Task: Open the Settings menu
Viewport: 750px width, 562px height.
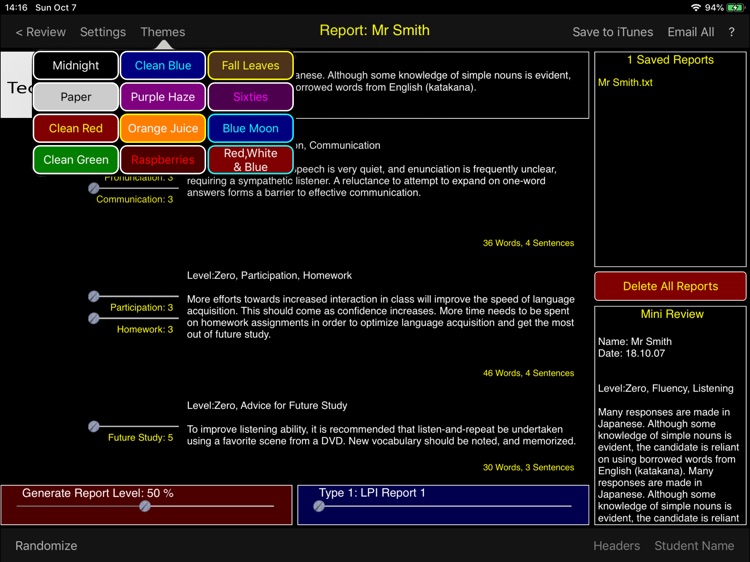Action: click(x=103, y=32)
